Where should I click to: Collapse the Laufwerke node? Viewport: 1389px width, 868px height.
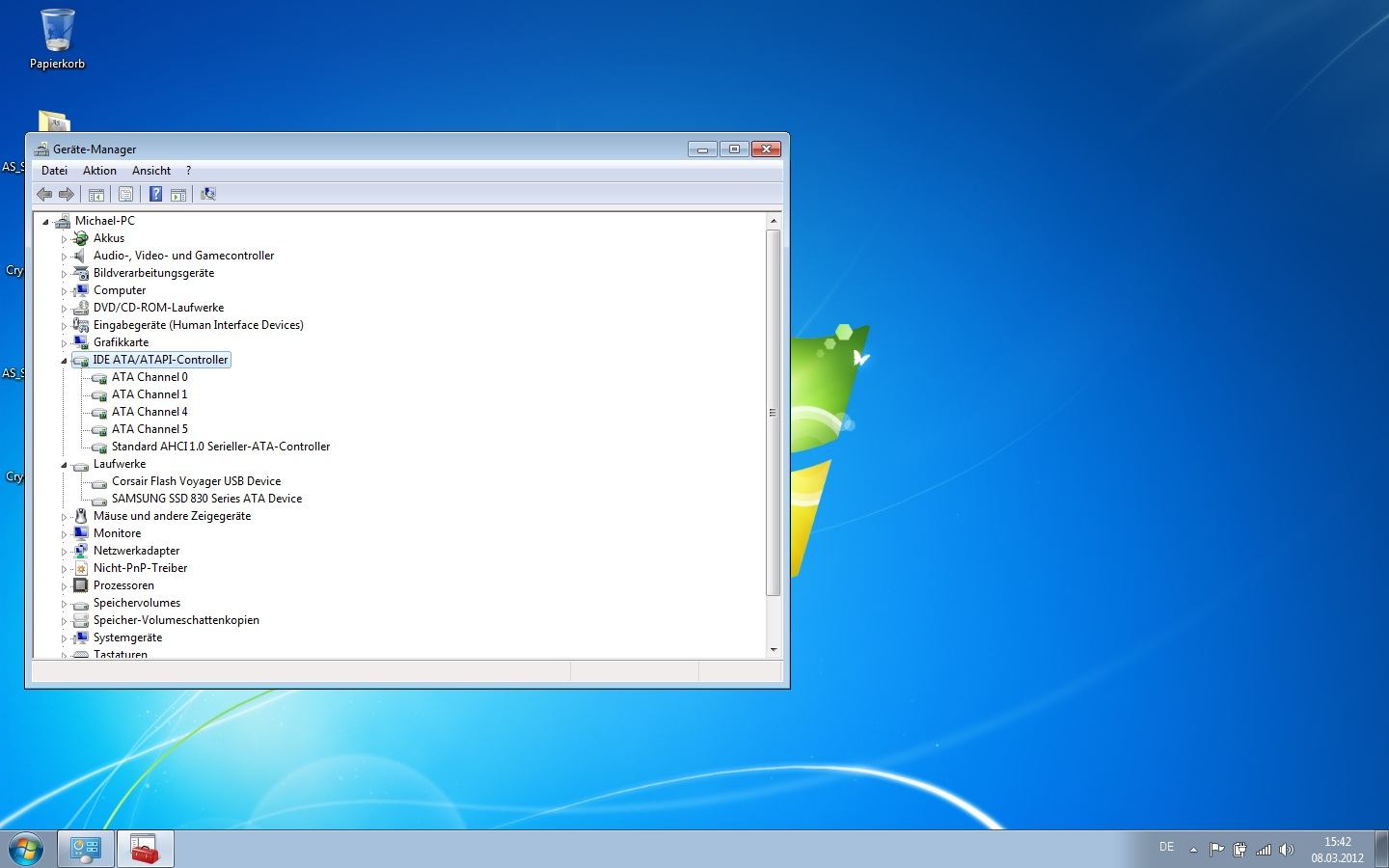coord(65,465)
